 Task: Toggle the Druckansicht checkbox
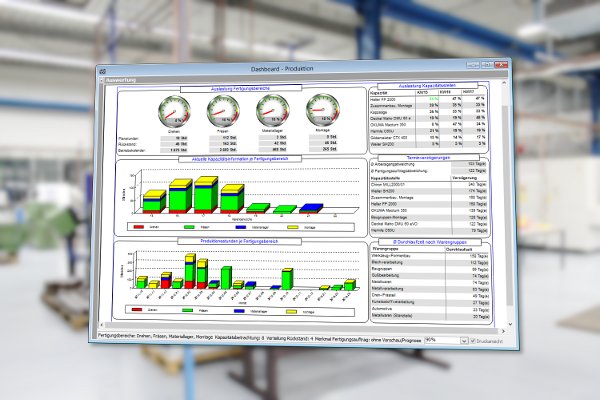click(x=473, y=341)
